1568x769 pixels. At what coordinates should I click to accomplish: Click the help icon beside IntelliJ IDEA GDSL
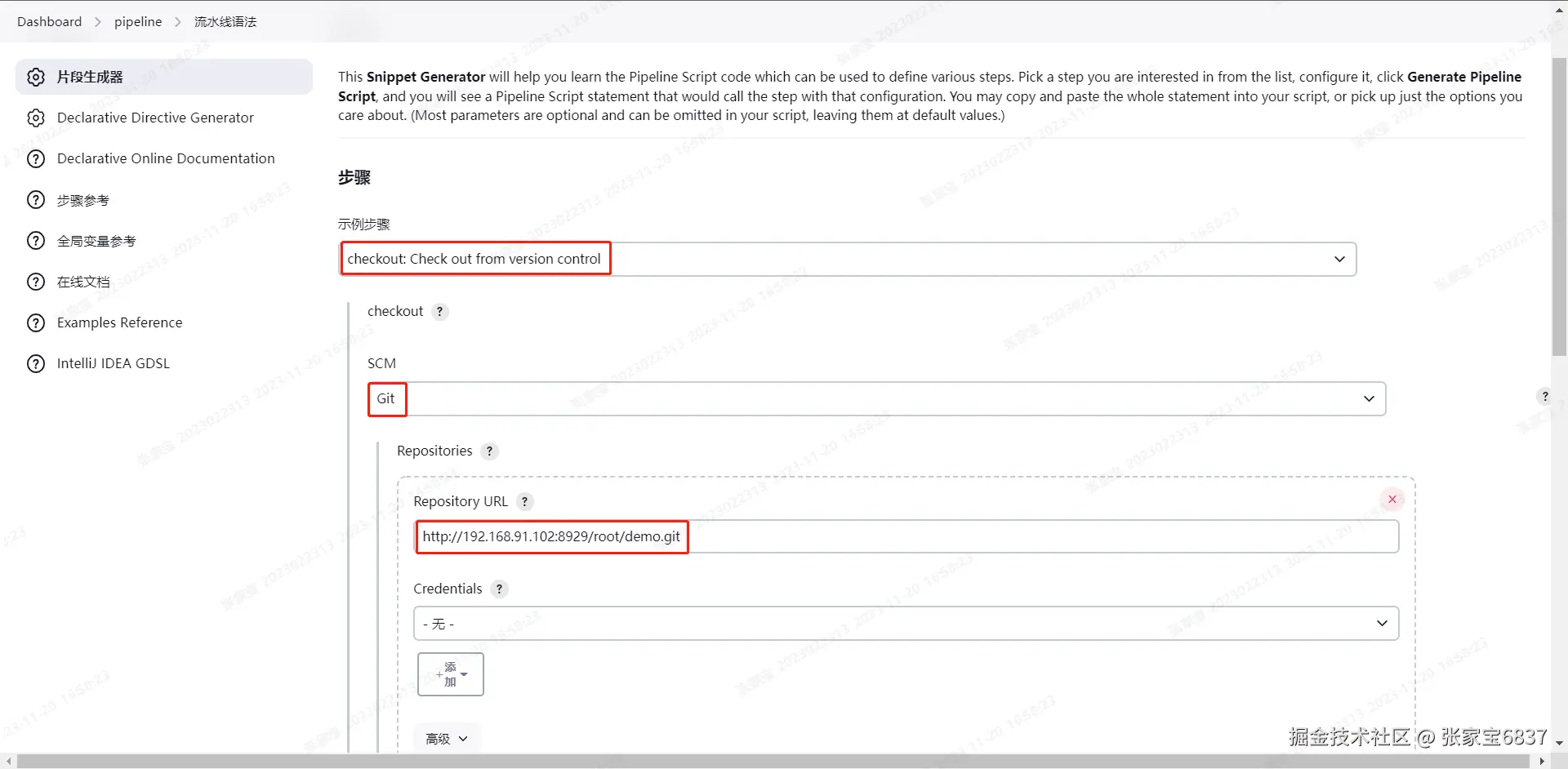coord(36,363)
